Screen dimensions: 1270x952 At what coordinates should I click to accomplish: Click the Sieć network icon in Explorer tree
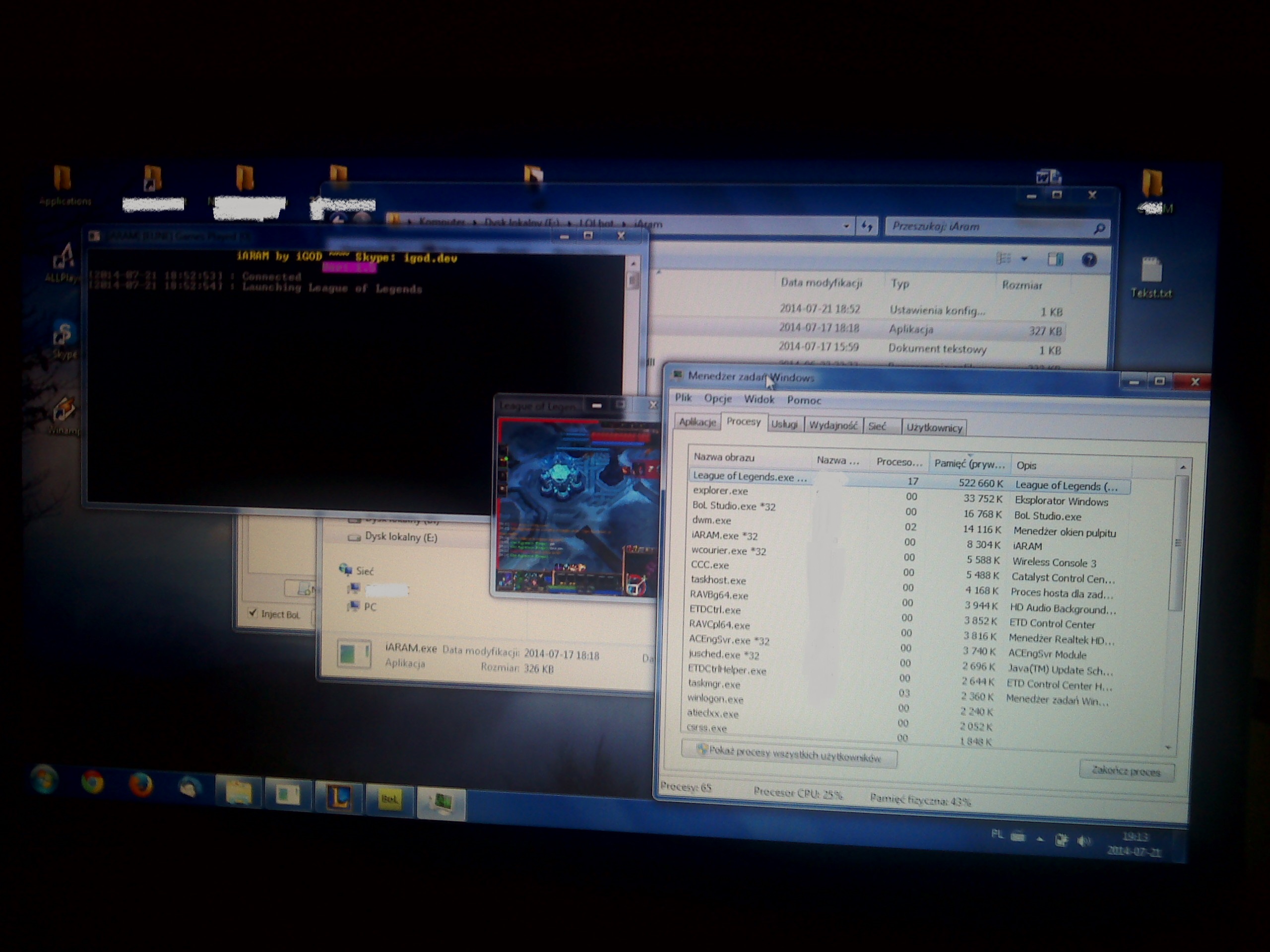[345, 569]
